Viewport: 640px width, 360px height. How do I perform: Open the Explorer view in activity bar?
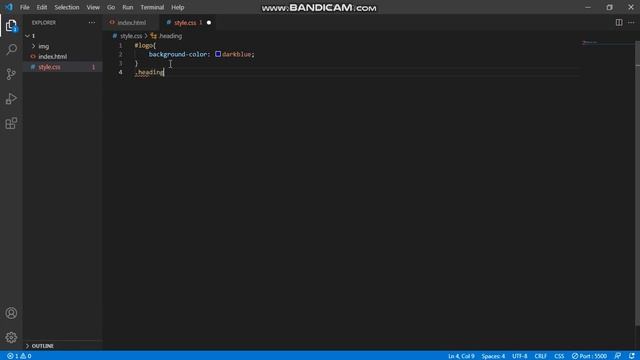[x=11, y=26]
